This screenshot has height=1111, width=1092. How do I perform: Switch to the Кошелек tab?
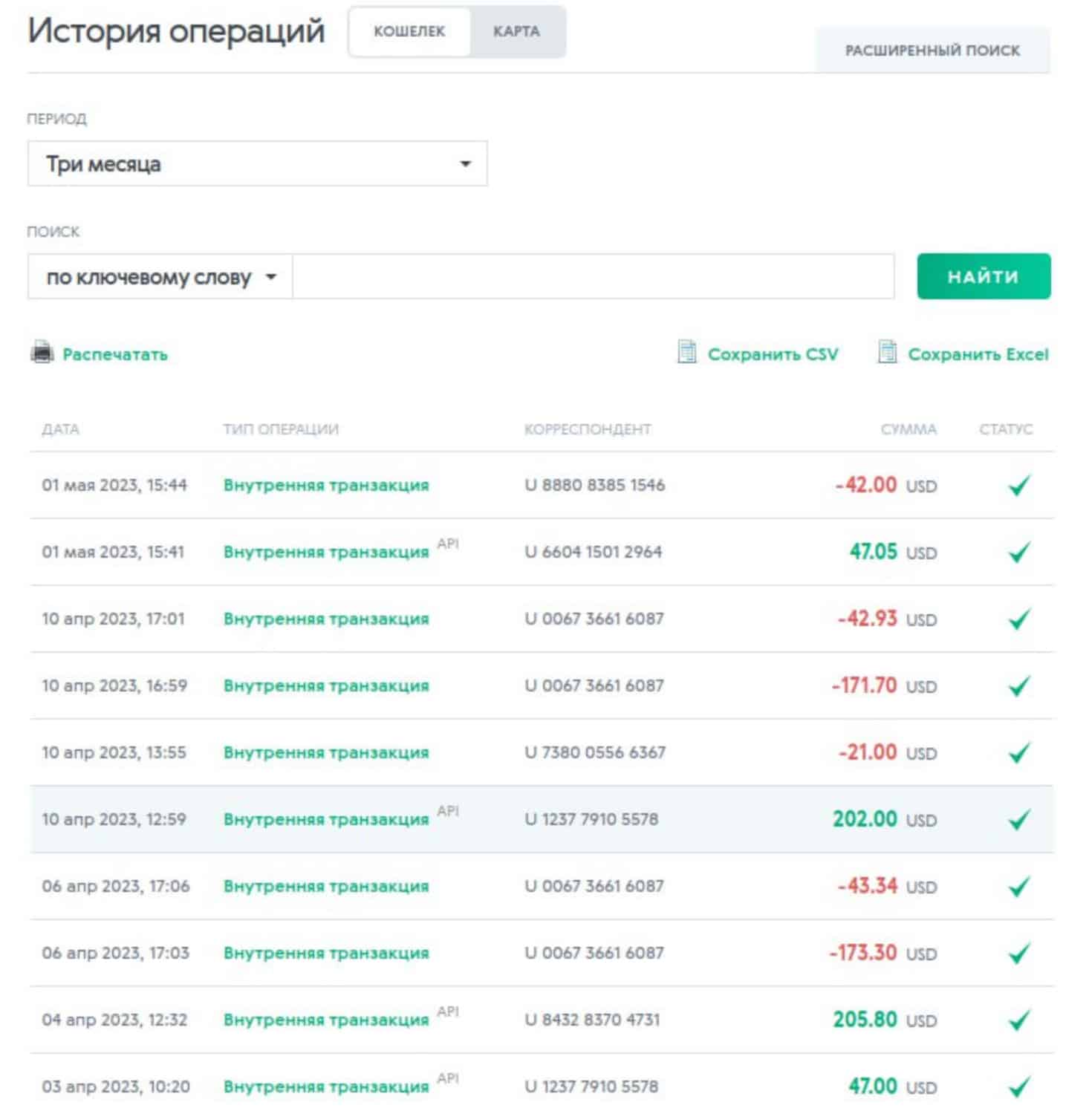[x=409, y=32]
